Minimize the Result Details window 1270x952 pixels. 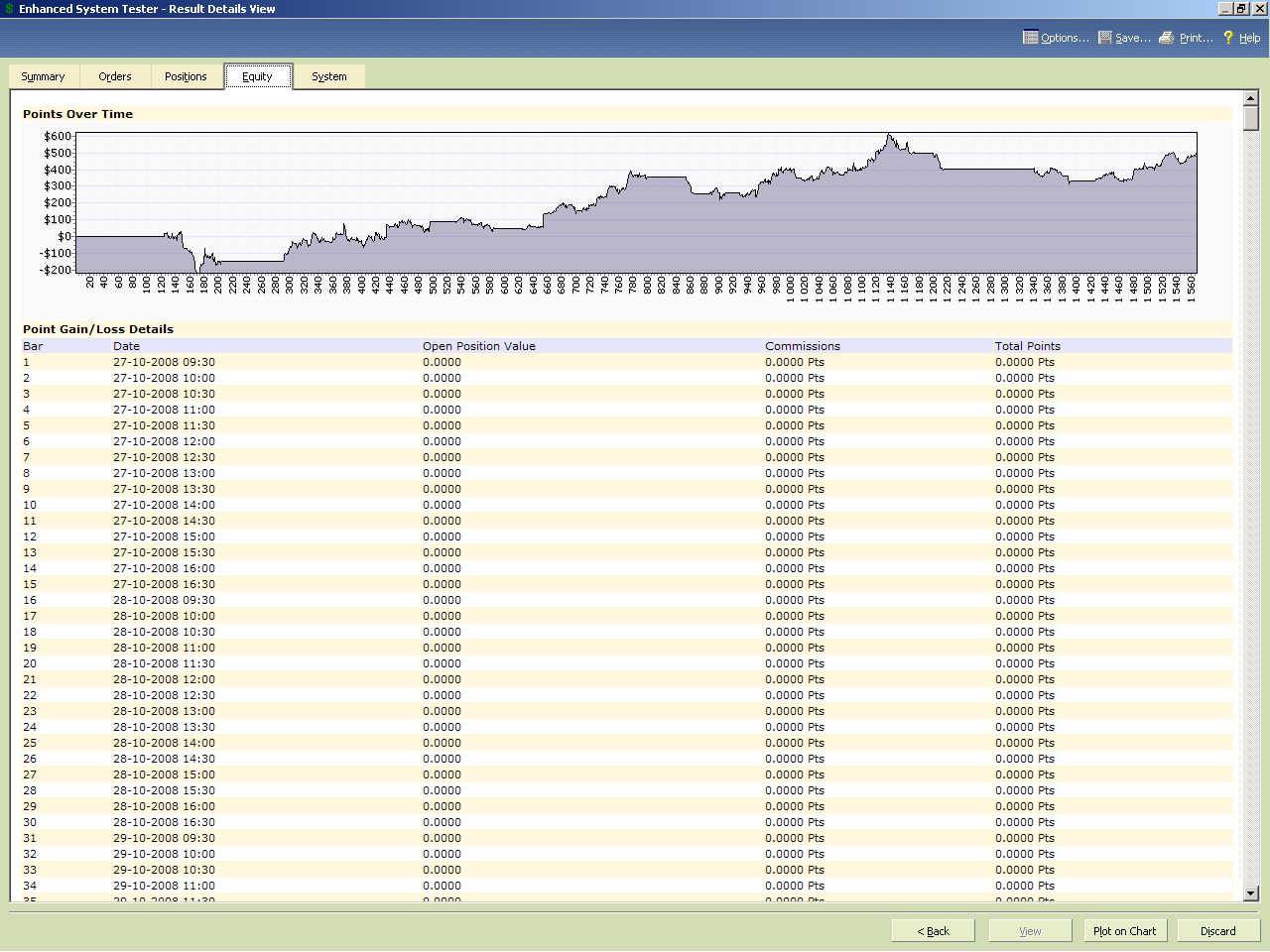[x=1226, y=9]
